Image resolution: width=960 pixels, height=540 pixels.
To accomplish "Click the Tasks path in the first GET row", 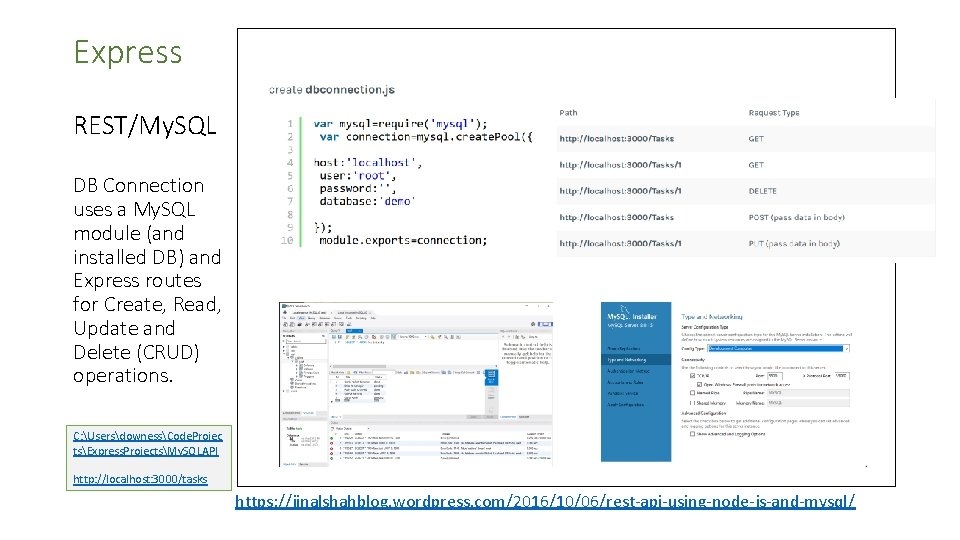I will pos(617,139).
